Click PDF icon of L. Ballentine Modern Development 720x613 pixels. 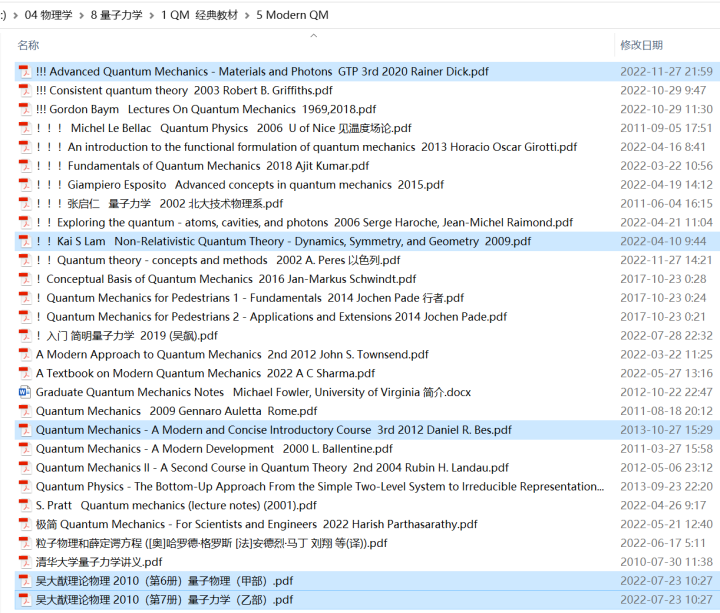click(24, 449)
